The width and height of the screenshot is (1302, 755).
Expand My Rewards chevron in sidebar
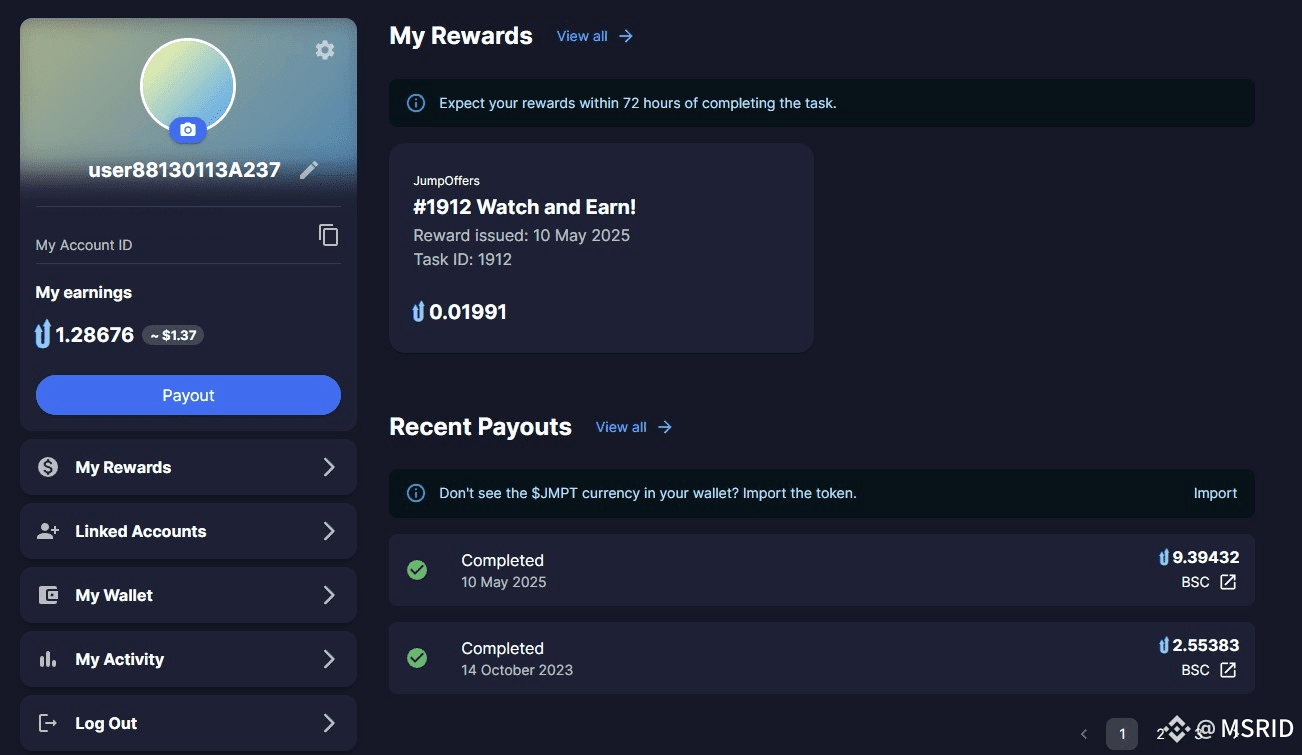pos(329,467)
